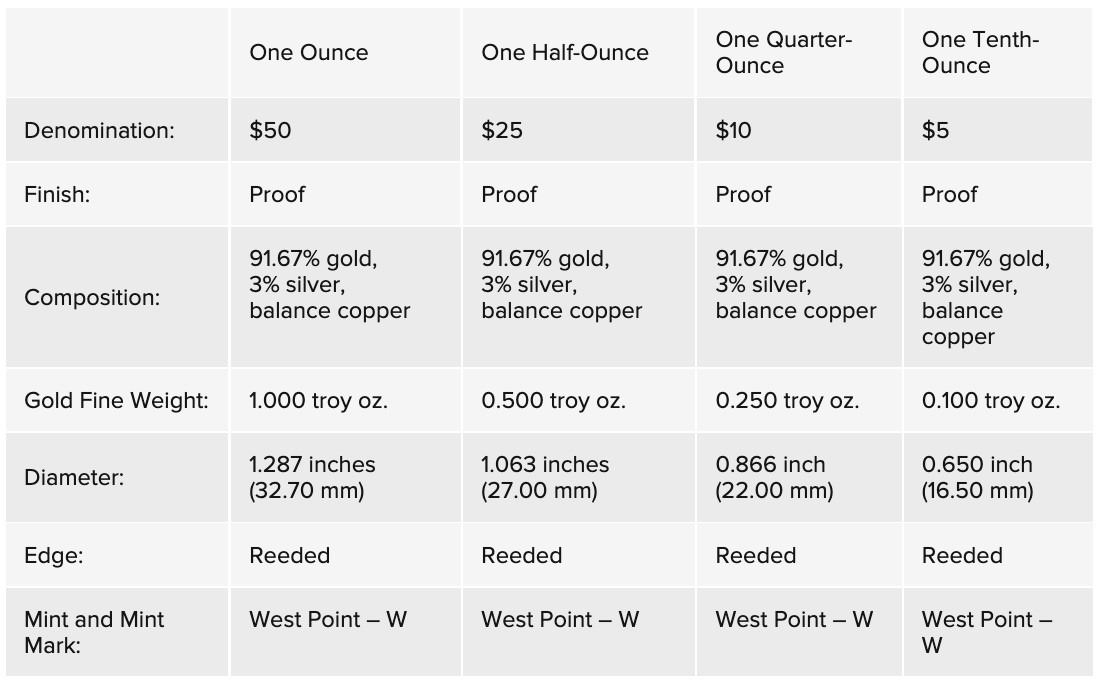The width and height of the screenshot is (1099, 682).
Task: Click the 0.500 troy oz. value
Action: [553, 401]
